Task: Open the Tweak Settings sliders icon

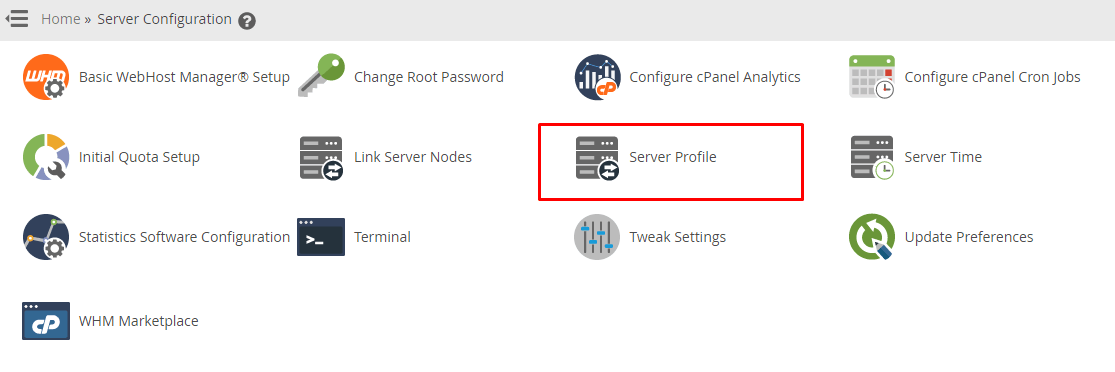Action: [x=597, y=237]
